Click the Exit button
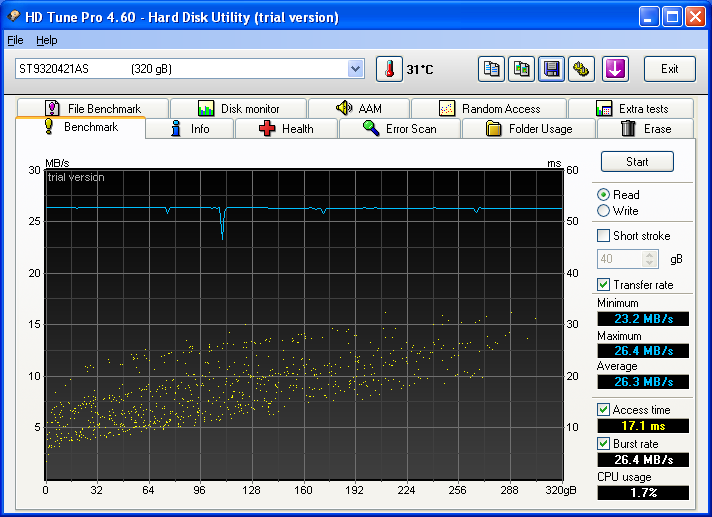712x517 pixels. [669, 69]
